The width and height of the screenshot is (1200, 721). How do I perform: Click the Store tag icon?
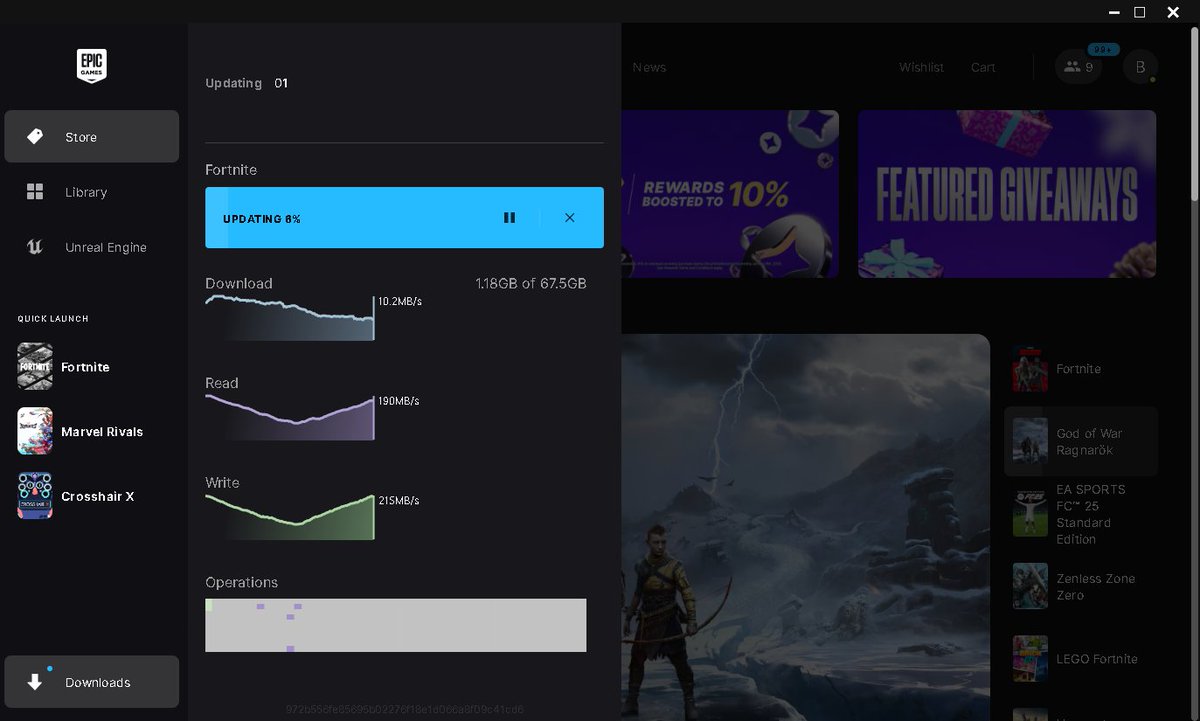click(x=35, y=136)
